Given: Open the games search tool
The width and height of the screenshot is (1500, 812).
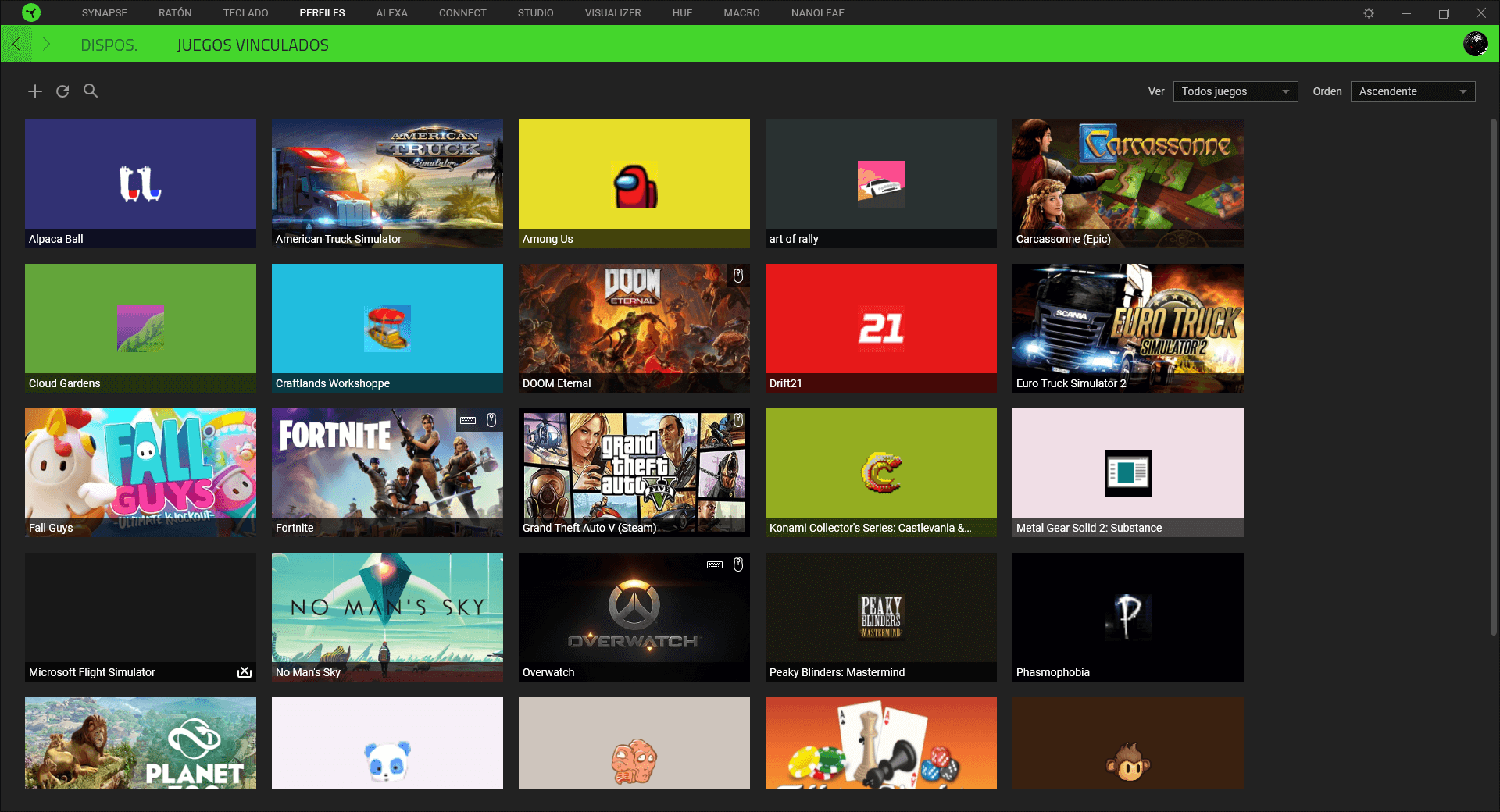Looking at the screenshot, I should (x=91, y=91).
